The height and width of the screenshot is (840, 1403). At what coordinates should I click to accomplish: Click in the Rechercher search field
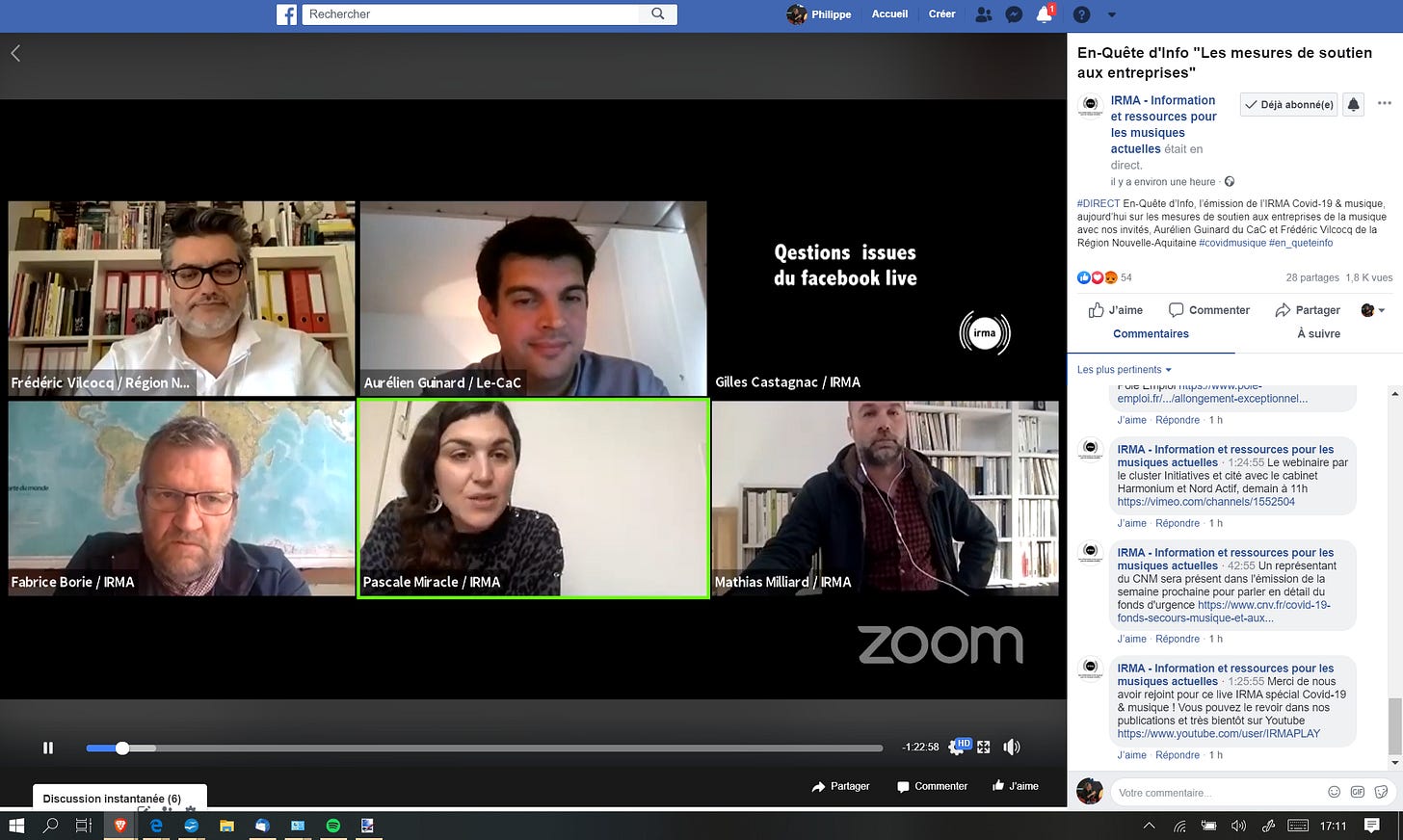(472, 14)
